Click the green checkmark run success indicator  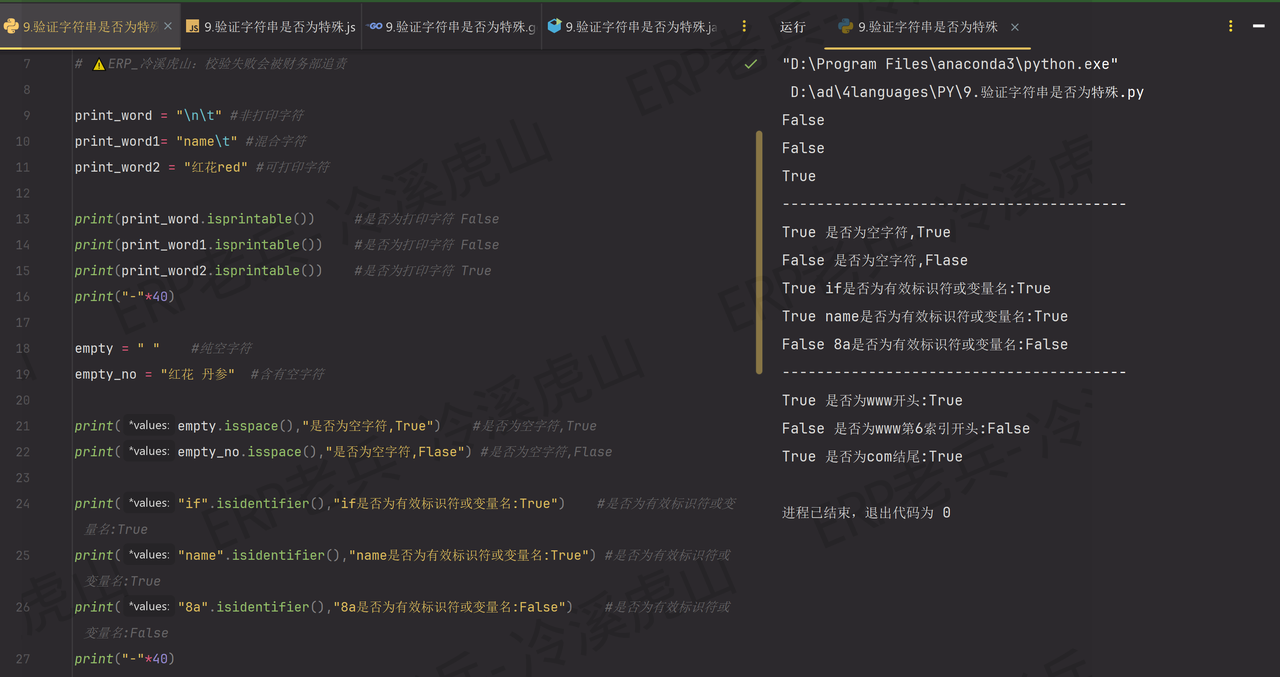coord(749,62)
